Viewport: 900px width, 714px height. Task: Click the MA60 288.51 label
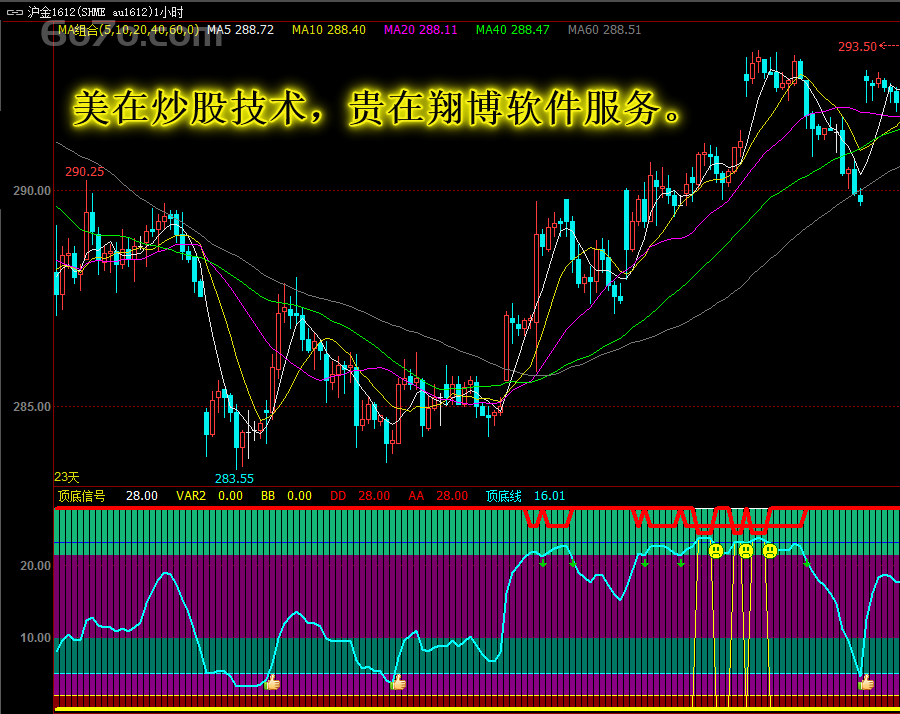604,30
